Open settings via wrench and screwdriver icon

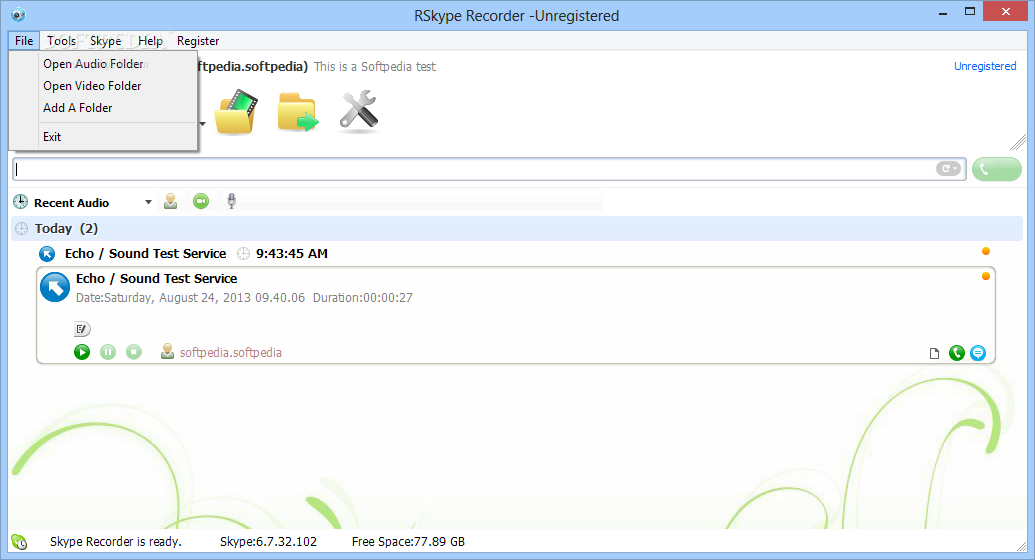[x=358, y=111]
